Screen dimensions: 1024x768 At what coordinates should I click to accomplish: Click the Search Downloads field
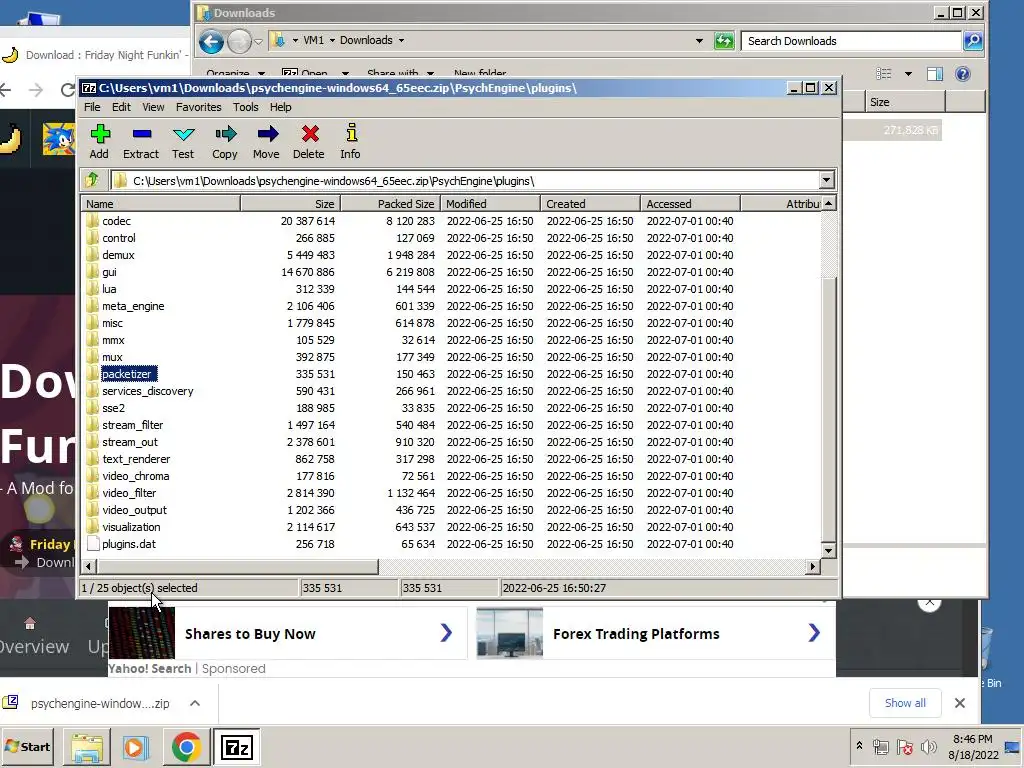[x=852, y=40]
